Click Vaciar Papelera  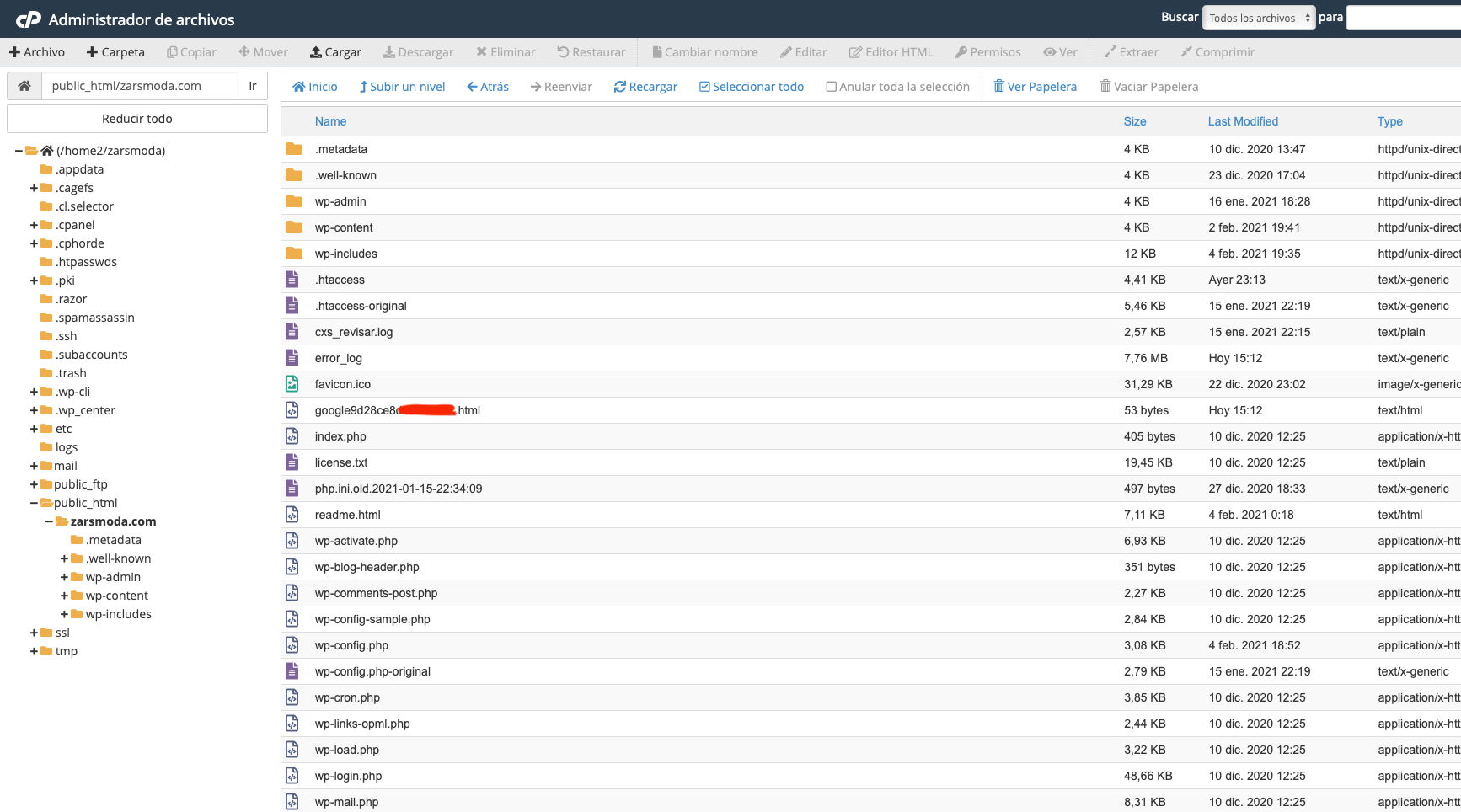[1149, 87]
